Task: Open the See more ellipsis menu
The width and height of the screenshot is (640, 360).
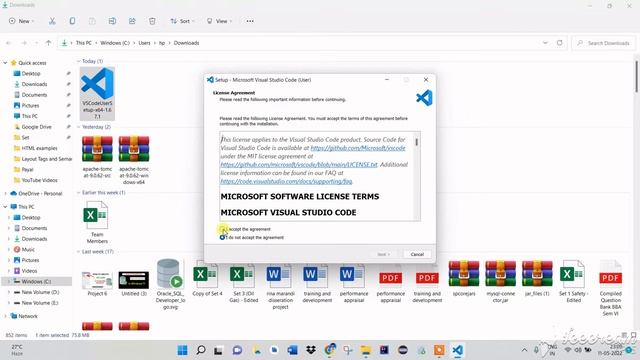Action: click(x=250, y=21)
